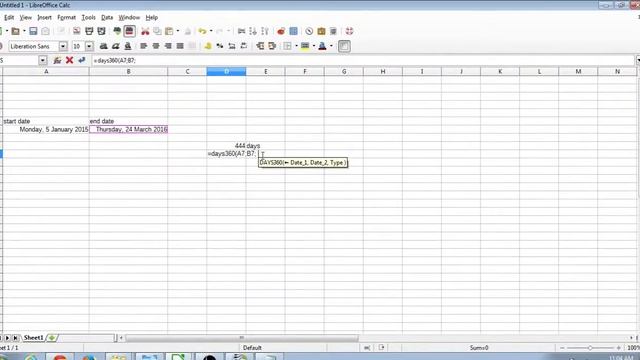Add new sheet with plus button
The width and height of the screenshot is (640, 360).
52,338
